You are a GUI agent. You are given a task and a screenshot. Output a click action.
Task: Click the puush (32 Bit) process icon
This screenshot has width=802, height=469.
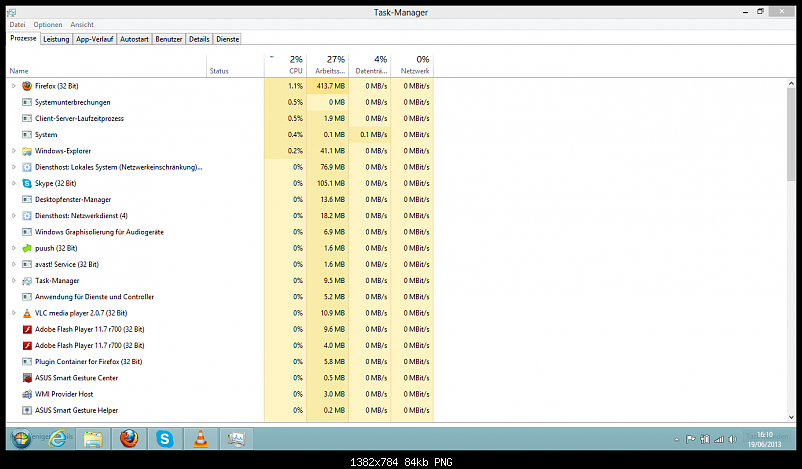tap(27, 248)
